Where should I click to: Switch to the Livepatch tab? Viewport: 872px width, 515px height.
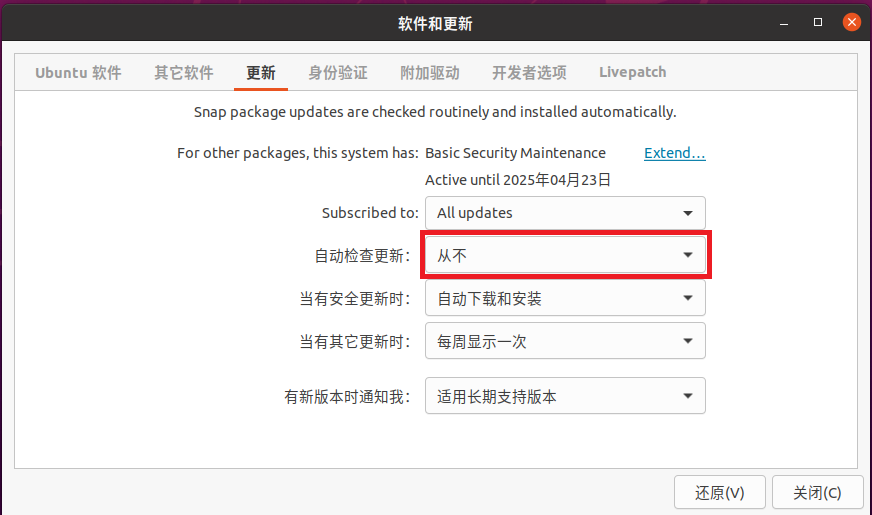pos(633,72)
